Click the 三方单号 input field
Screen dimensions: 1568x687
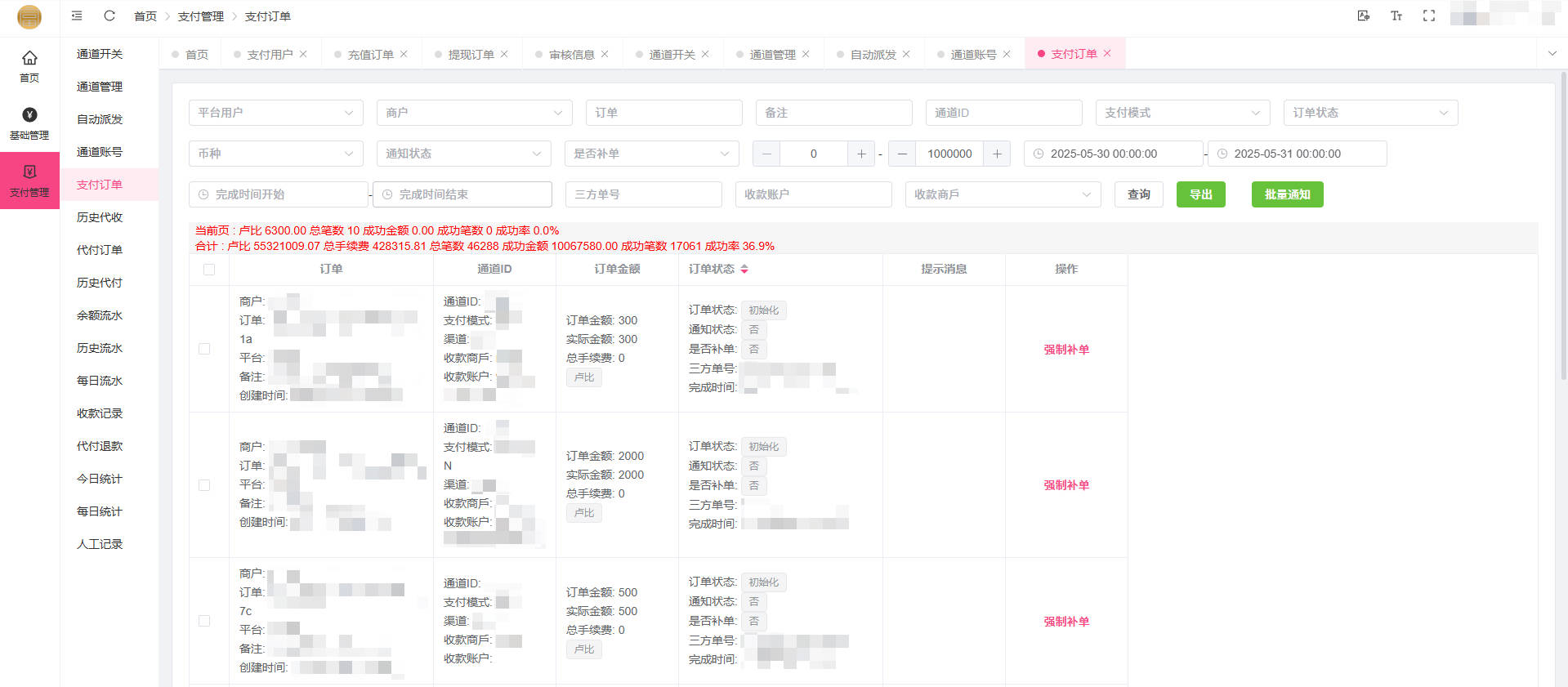[643, 194]
